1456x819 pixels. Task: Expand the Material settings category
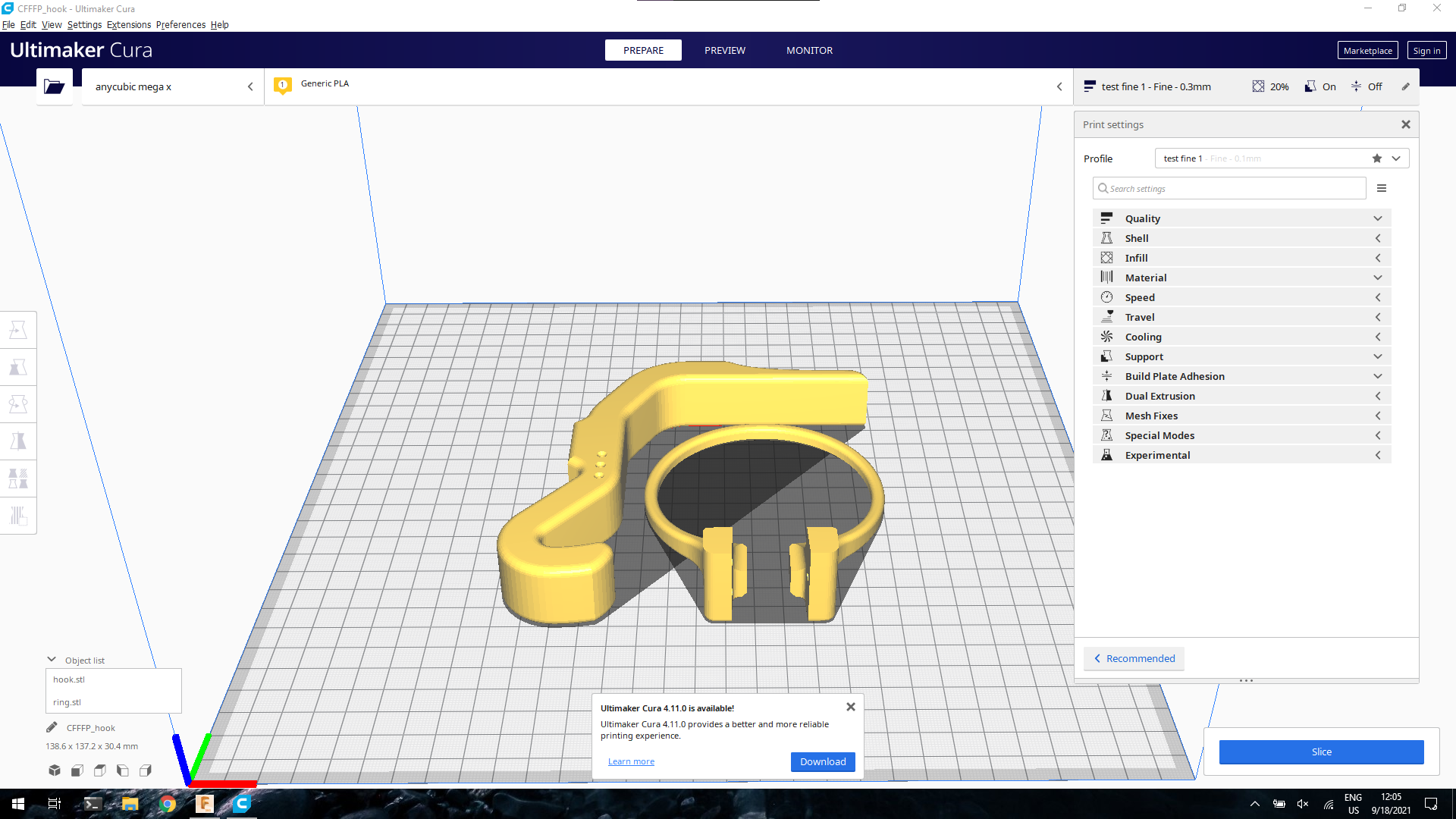click(1242, 278)
